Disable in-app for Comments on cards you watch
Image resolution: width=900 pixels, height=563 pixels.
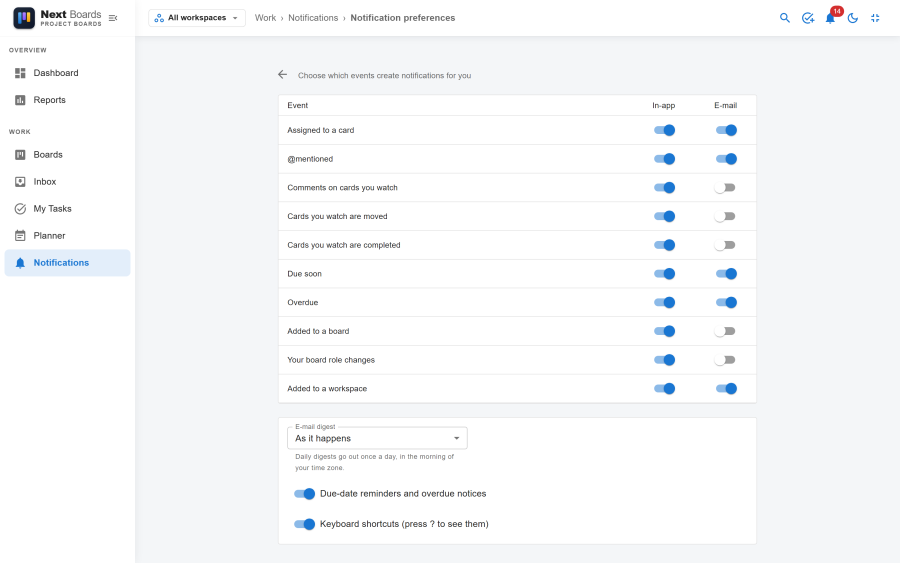click(664, 188)
